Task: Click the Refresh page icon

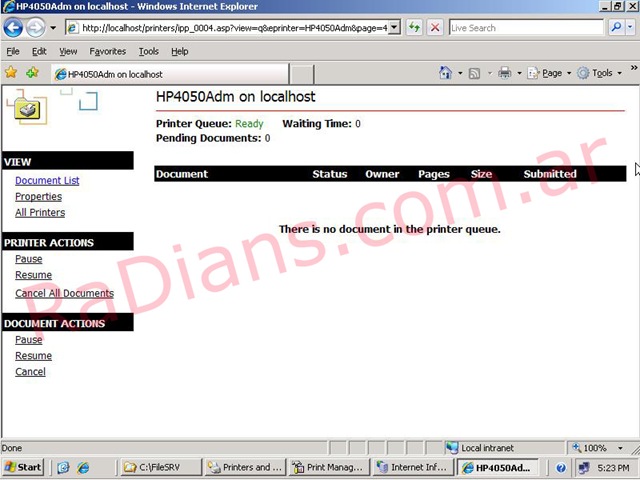Action: click(x=414, y=28)
